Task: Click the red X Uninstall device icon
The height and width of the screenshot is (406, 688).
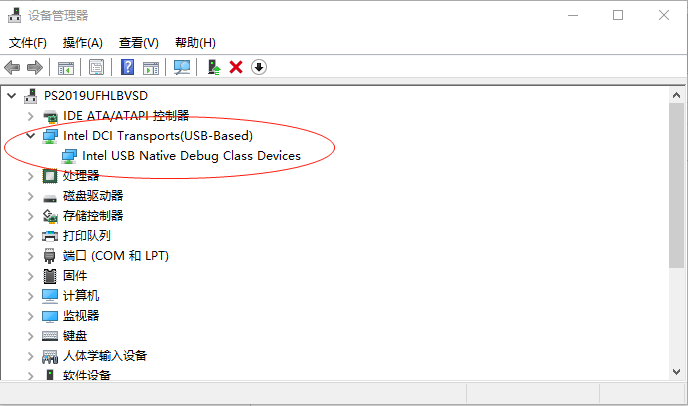Action: [236, 68]
